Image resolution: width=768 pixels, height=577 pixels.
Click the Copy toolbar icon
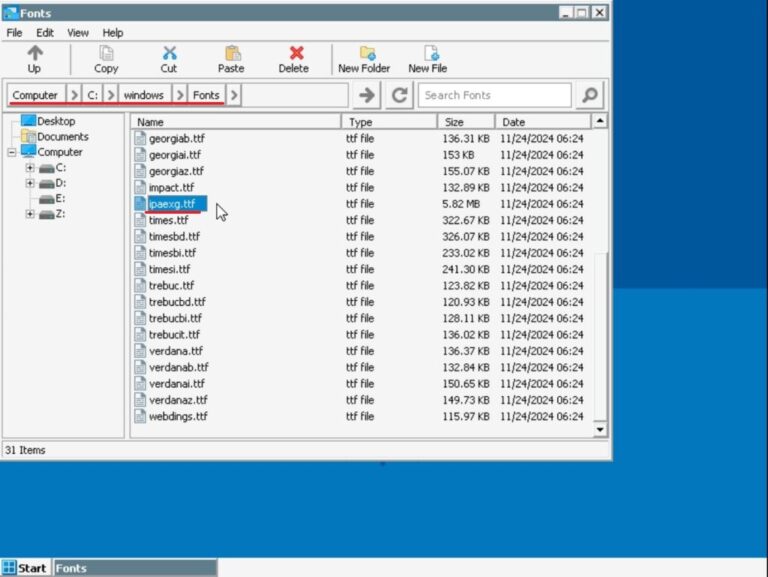pos(106,54)
